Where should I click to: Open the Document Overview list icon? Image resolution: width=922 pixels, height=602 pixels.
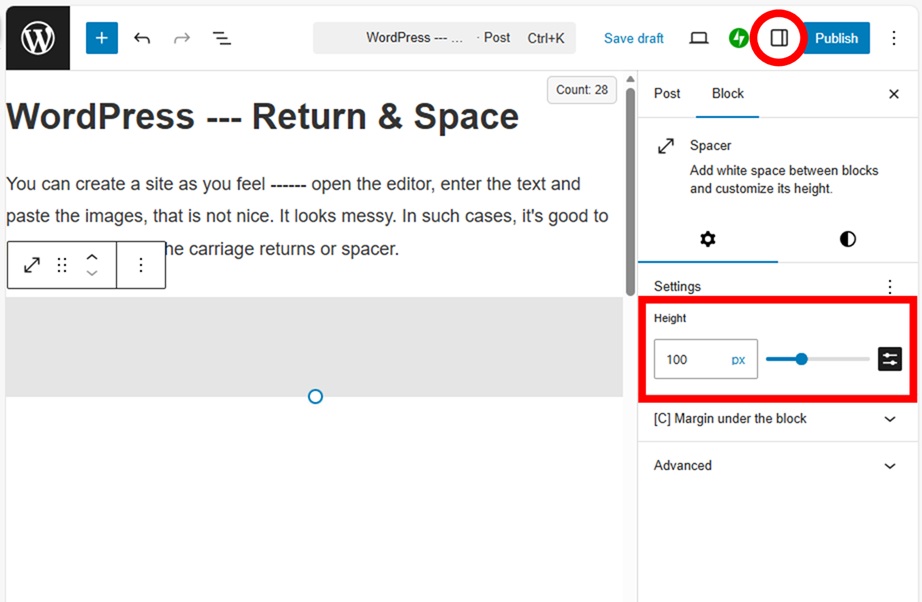(x=221, y=38)
